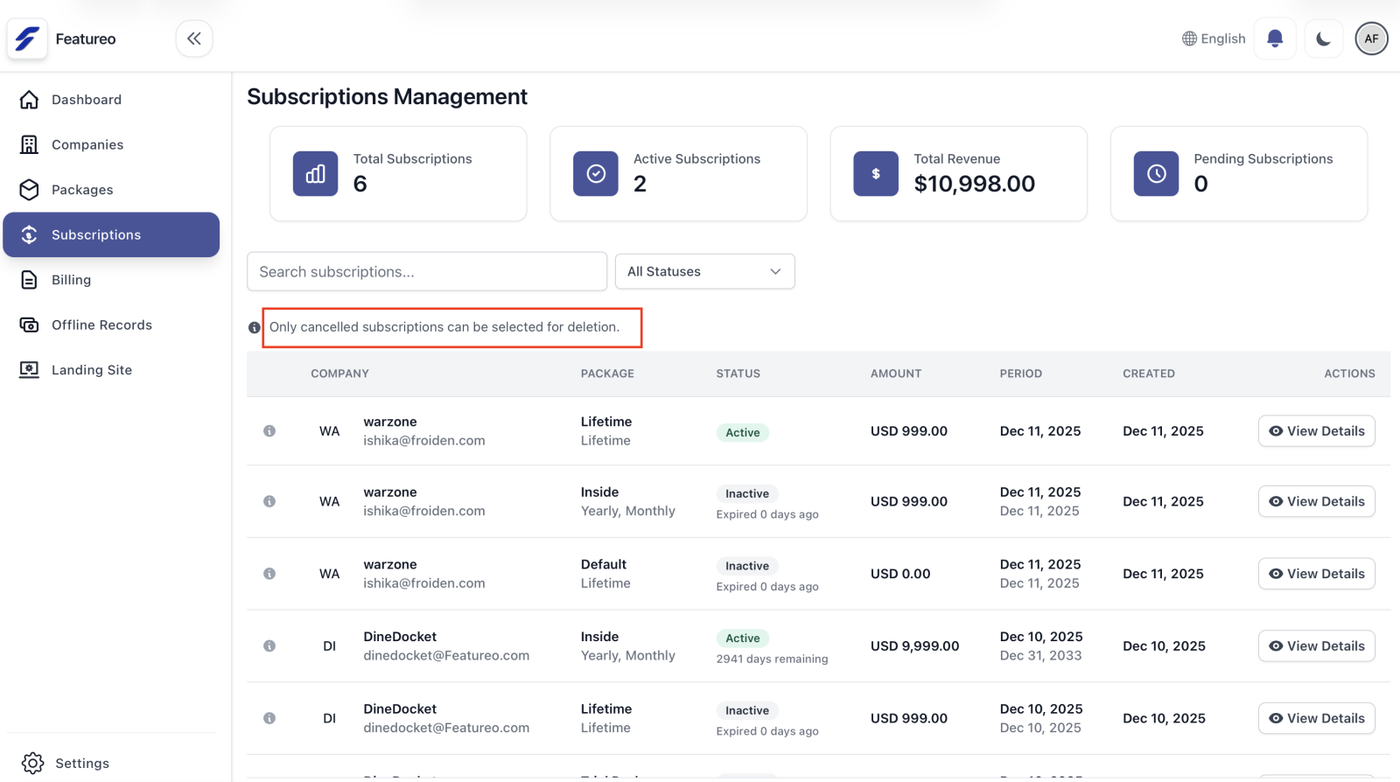Click info icon on first warzone row

click(269, 431)
